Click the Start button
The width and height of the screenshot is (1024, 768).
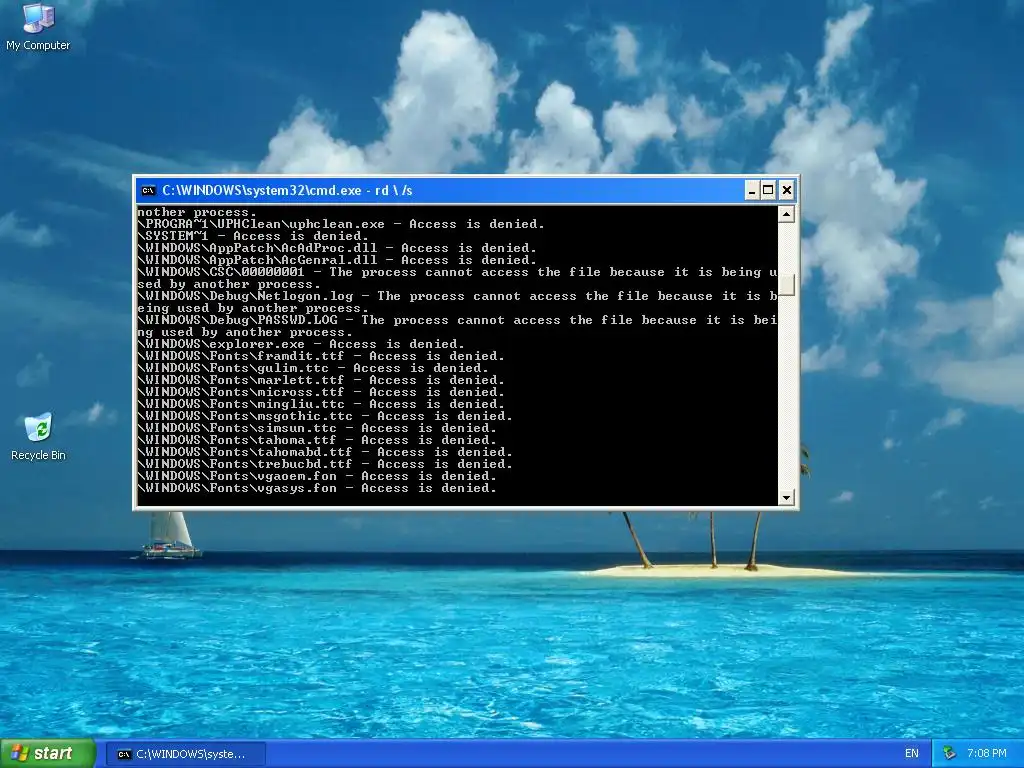coord(48,754)
